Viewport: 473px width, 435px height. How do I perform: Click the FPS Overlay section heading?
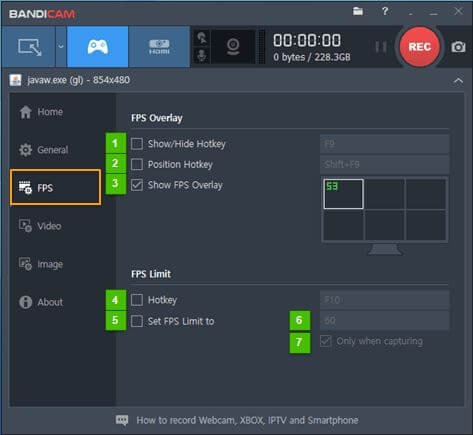point(157,118)
